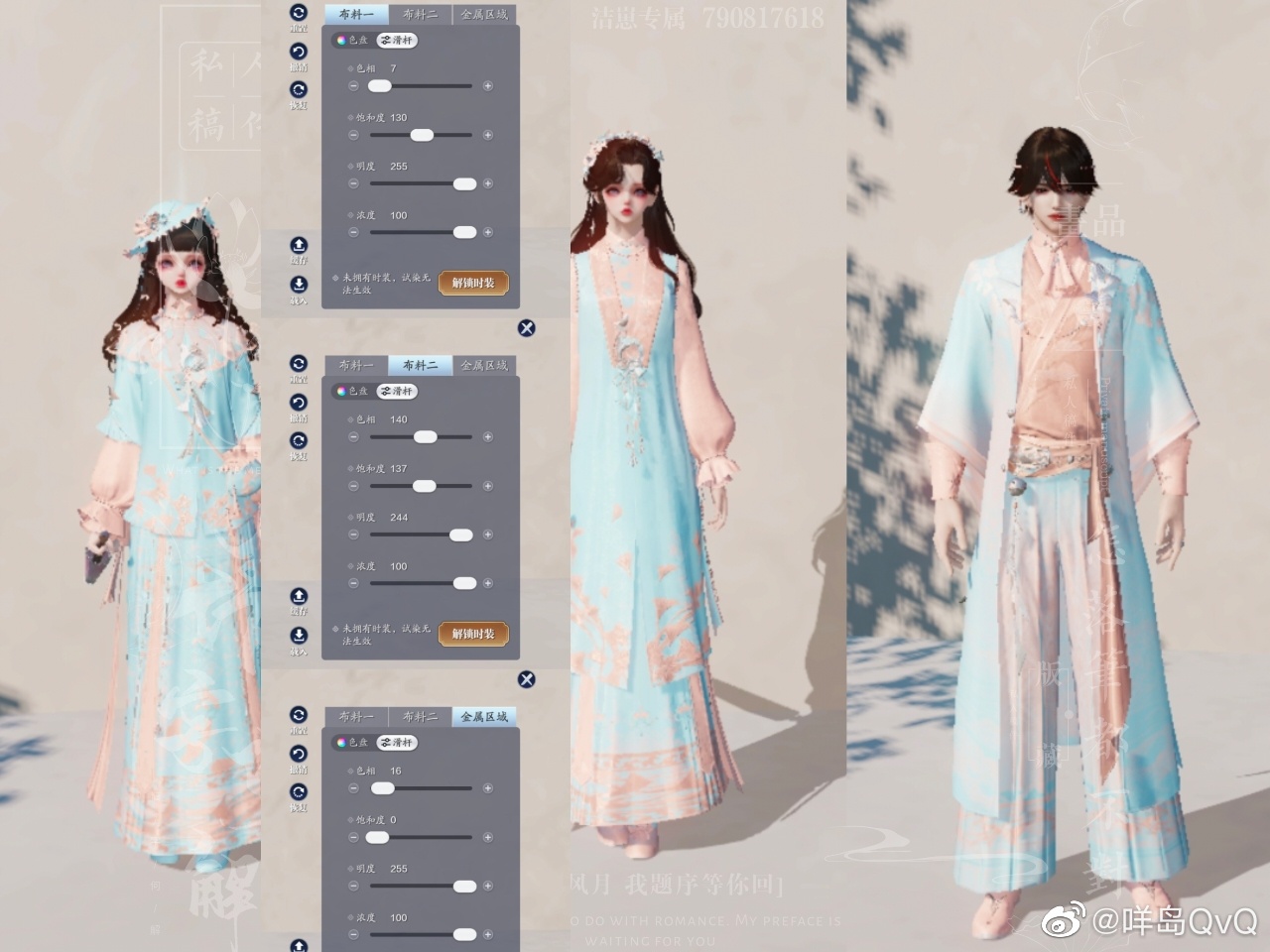The image size is (1270, 952).
Task: Click the 色相 slider handle at value 7
Action: click(x=379, y=86)
